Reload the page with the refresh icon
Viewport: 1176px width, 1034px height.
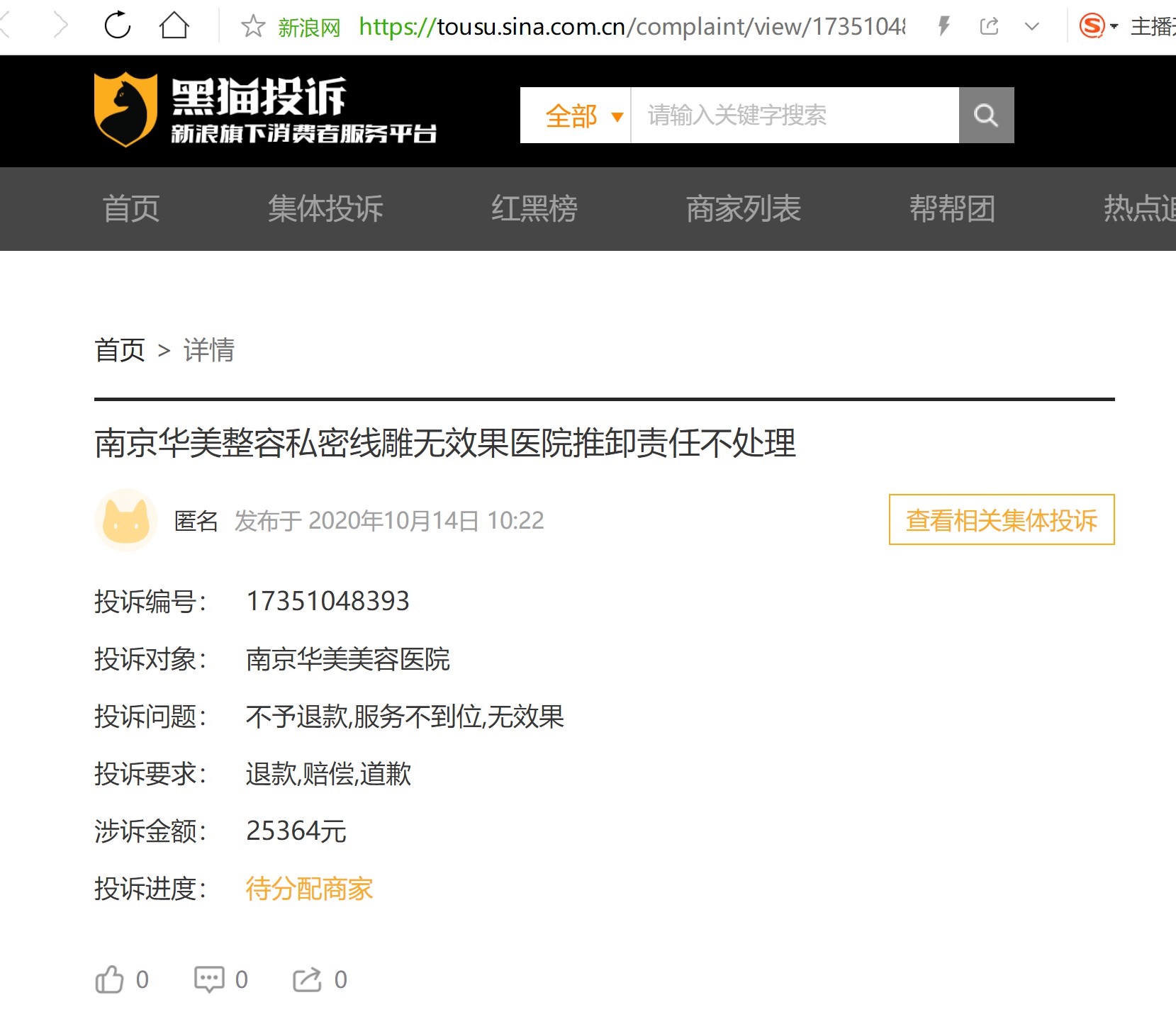tap(118, 26)
